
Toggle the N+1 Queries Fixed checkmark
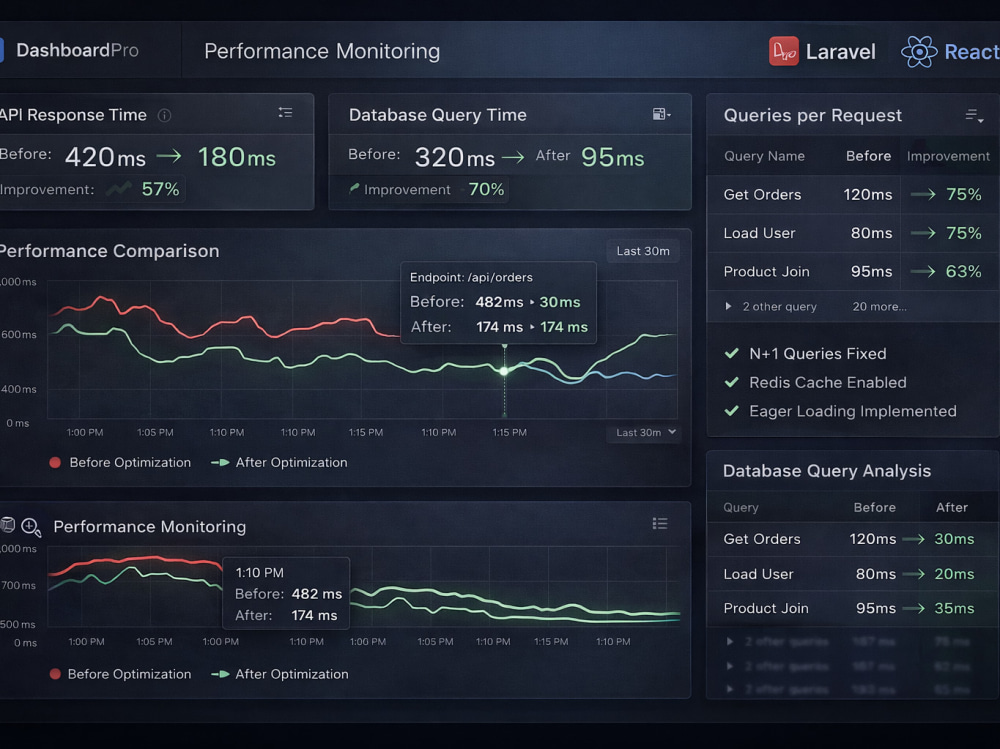pyautogui.click(x=732, y=353)
